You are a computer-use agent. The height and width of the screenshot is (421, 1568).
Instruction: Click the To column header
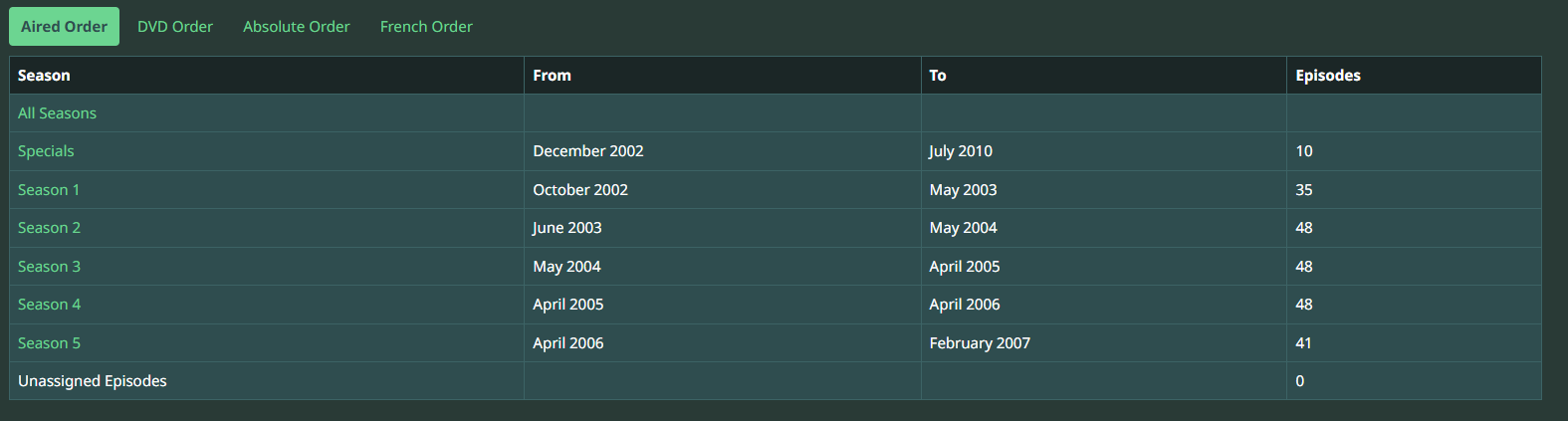tap(938, 76)
